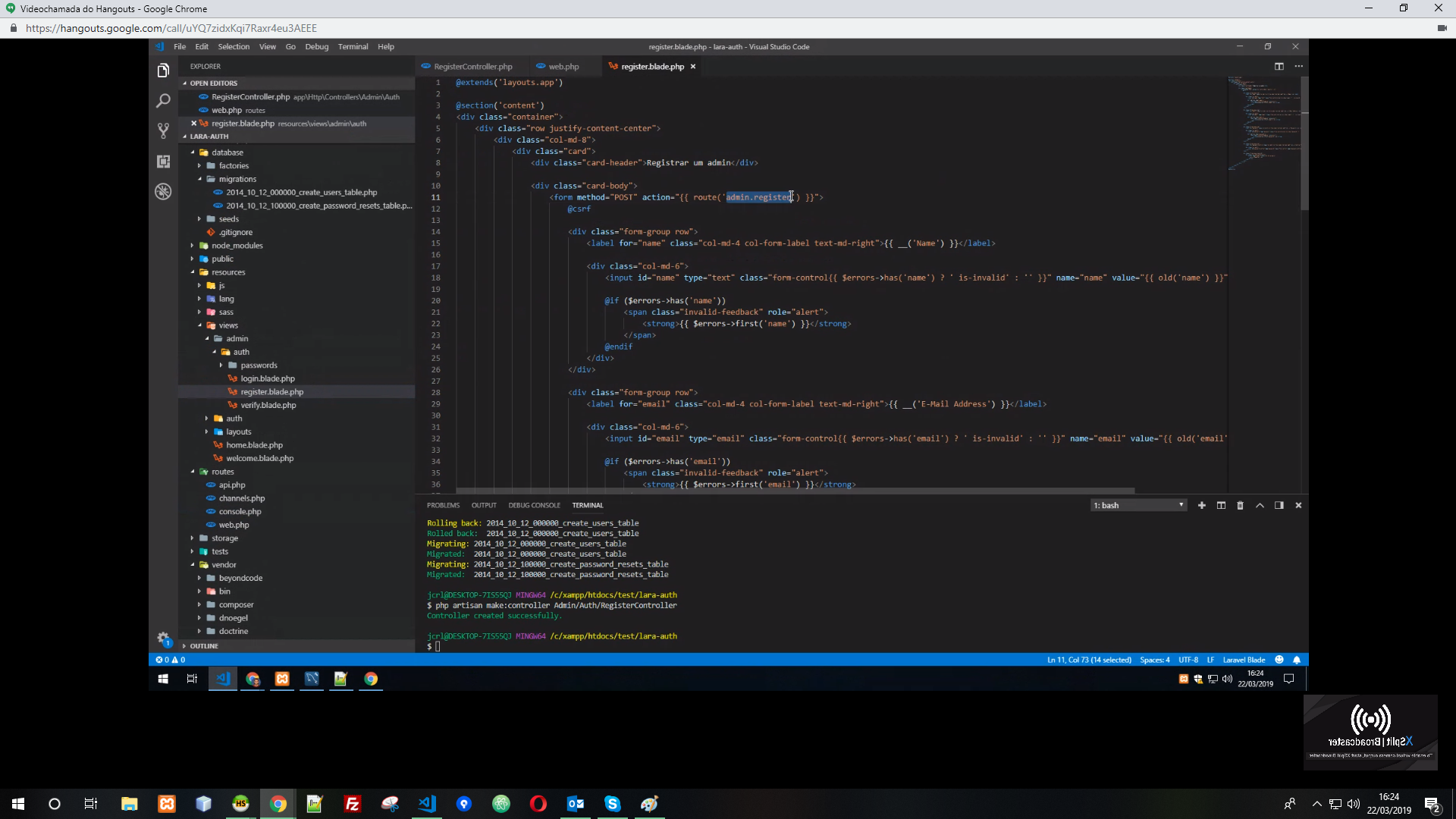This screenshot has width=1456, height=819.
Task: Add a new terminal with plus icon
Action: (x=1201, y=505)
